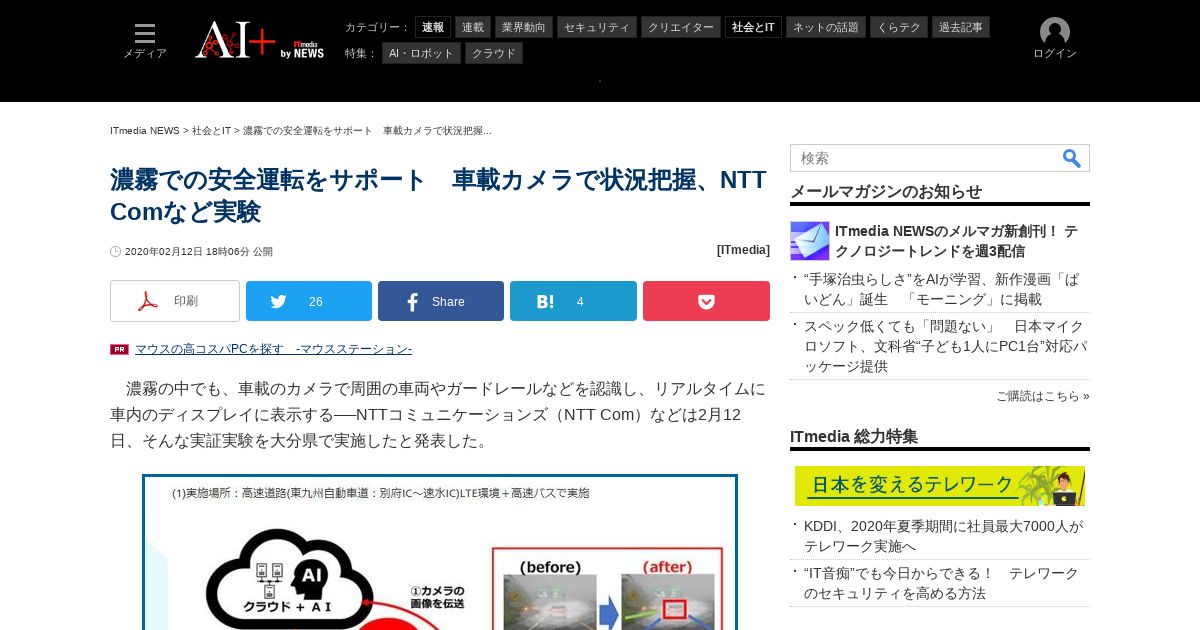Click 日本を変えるテレワーク banner
Screen dimensions: 1200x630
click(x=940, y=486)
